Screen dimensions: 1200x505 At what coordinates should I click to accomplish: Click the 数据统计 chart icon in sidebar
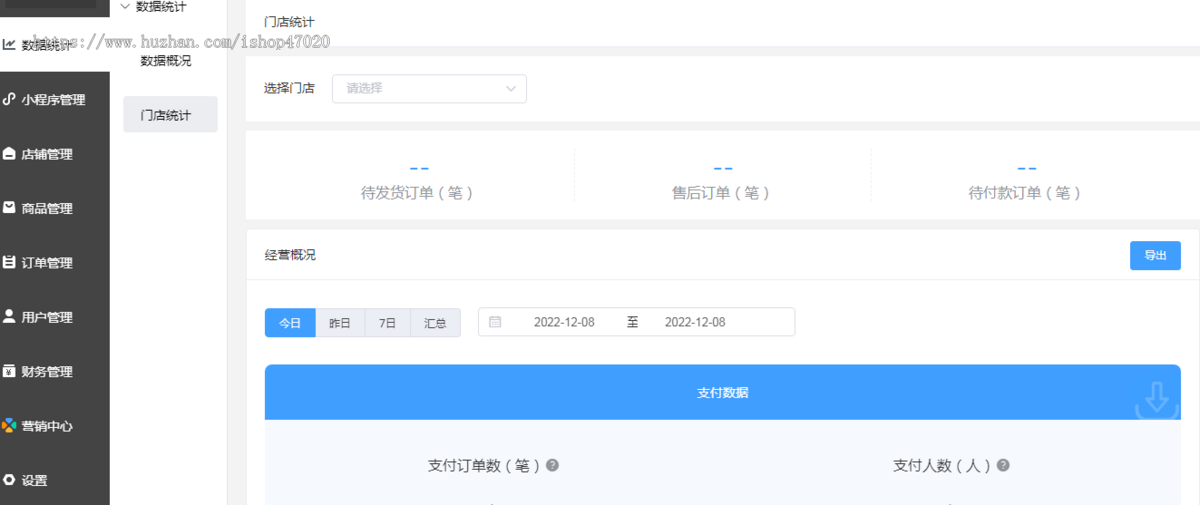click(x=9, y=45)
